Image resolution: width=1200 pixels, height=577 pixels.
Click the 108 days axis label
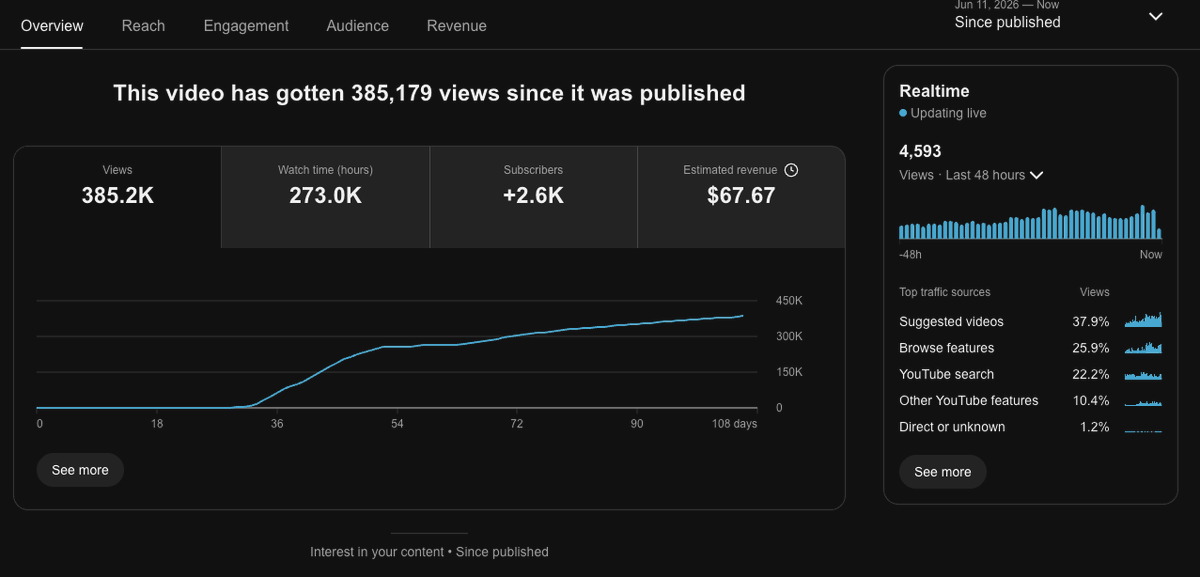(x=734, y=424)
